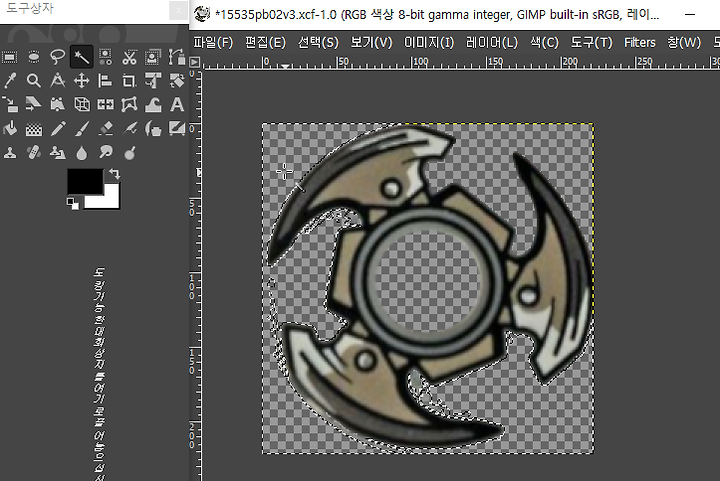Select the Cage Transform tool
720x481 pixels.
click(129, 105)
